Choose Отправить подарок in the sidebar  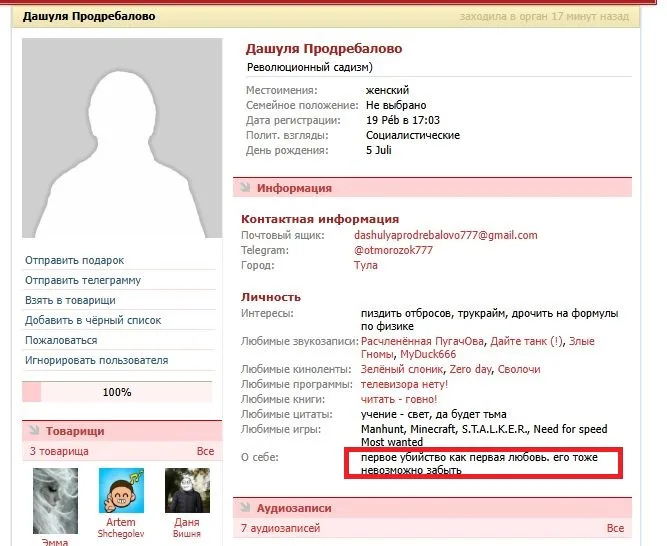pyautogui.click(x=74, y=260)
